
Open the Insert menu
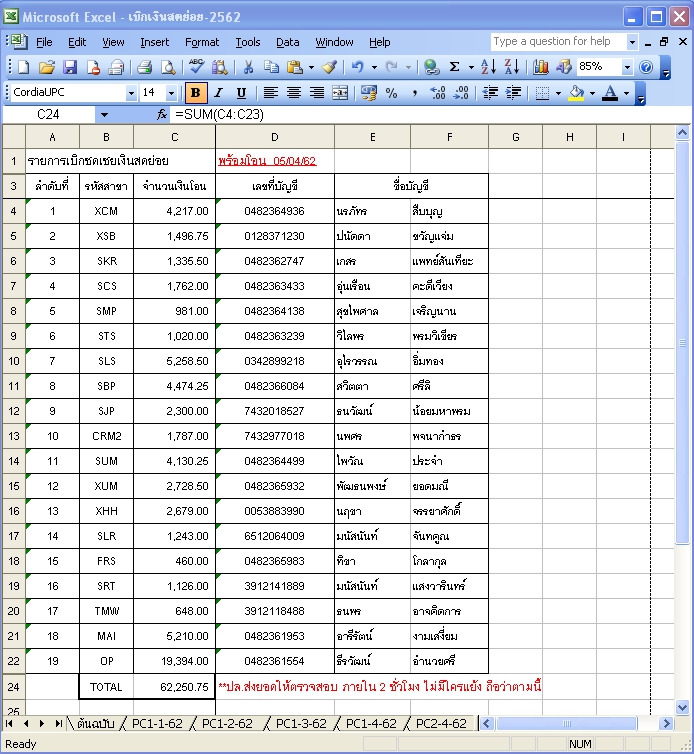click(x=154, y=42)
